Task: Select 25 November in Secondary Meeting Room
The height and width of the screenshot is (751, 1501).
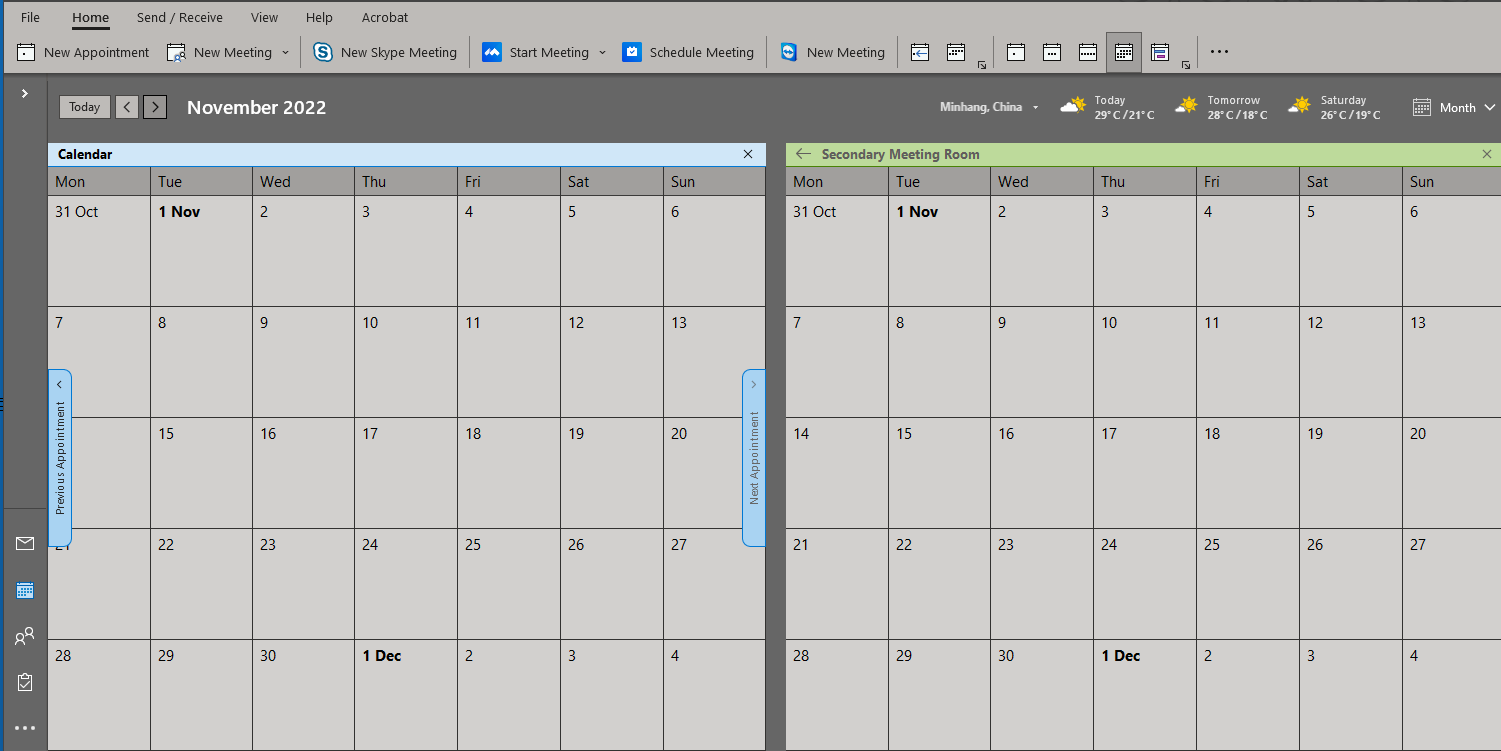Action: click(1248, 584)
